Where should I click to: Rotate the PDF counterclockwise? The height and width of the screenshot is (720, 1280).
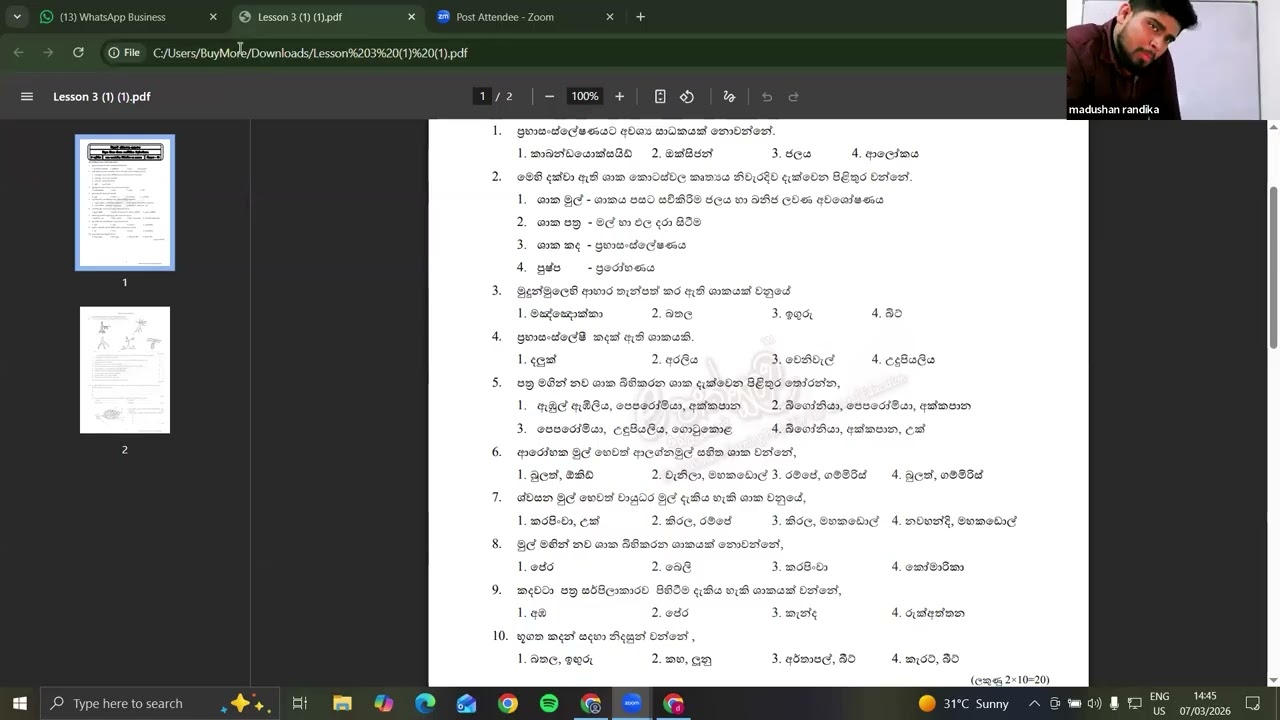687,97
